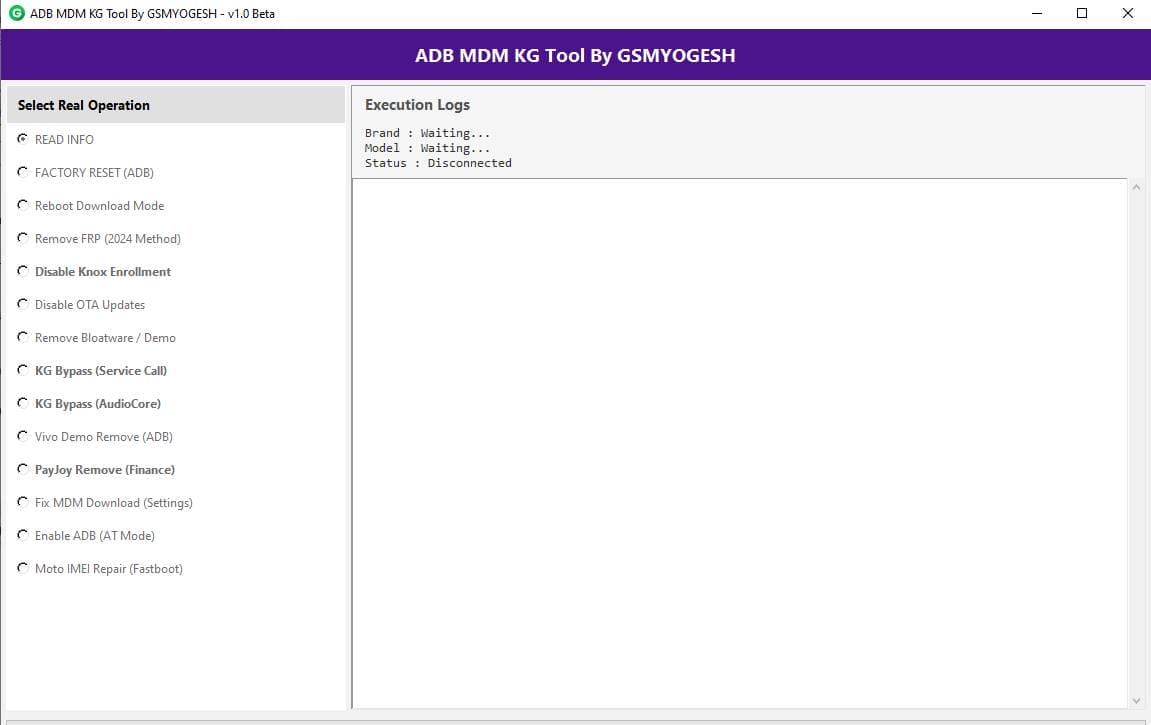The height and width of the screenshot is (725, 1151).
Task: Click the scroll-up arrow in logs panel
Action: click(x=1136, y=186)
